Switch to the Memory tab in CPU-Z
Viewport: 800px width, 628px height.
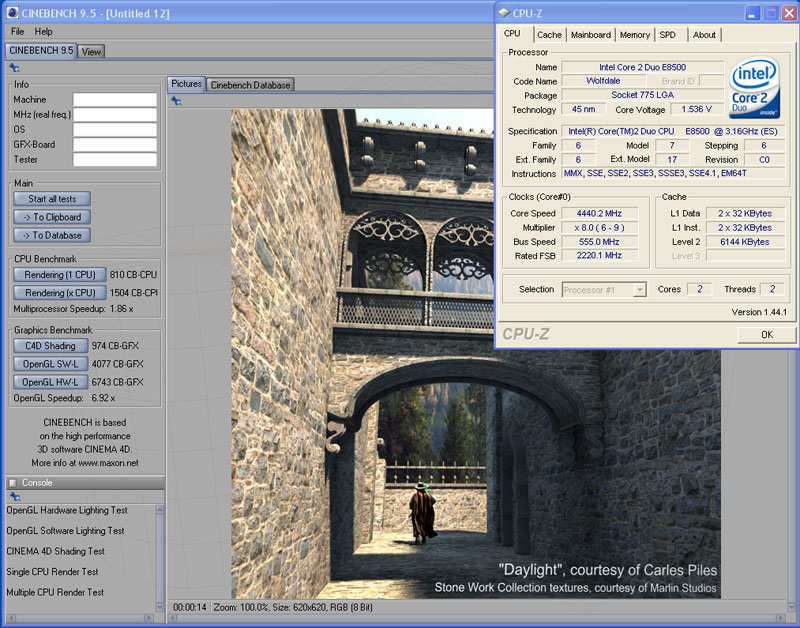(x=635, y=35)
